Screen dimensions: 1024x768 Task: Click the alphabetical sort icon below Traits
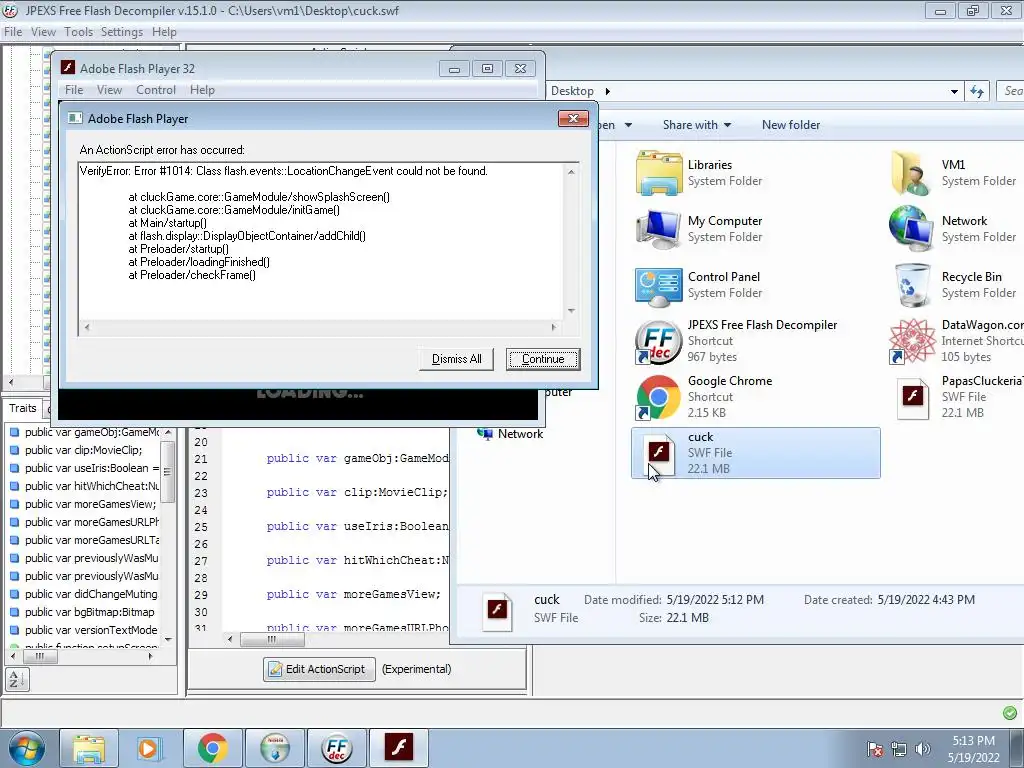tap(18, 679)
